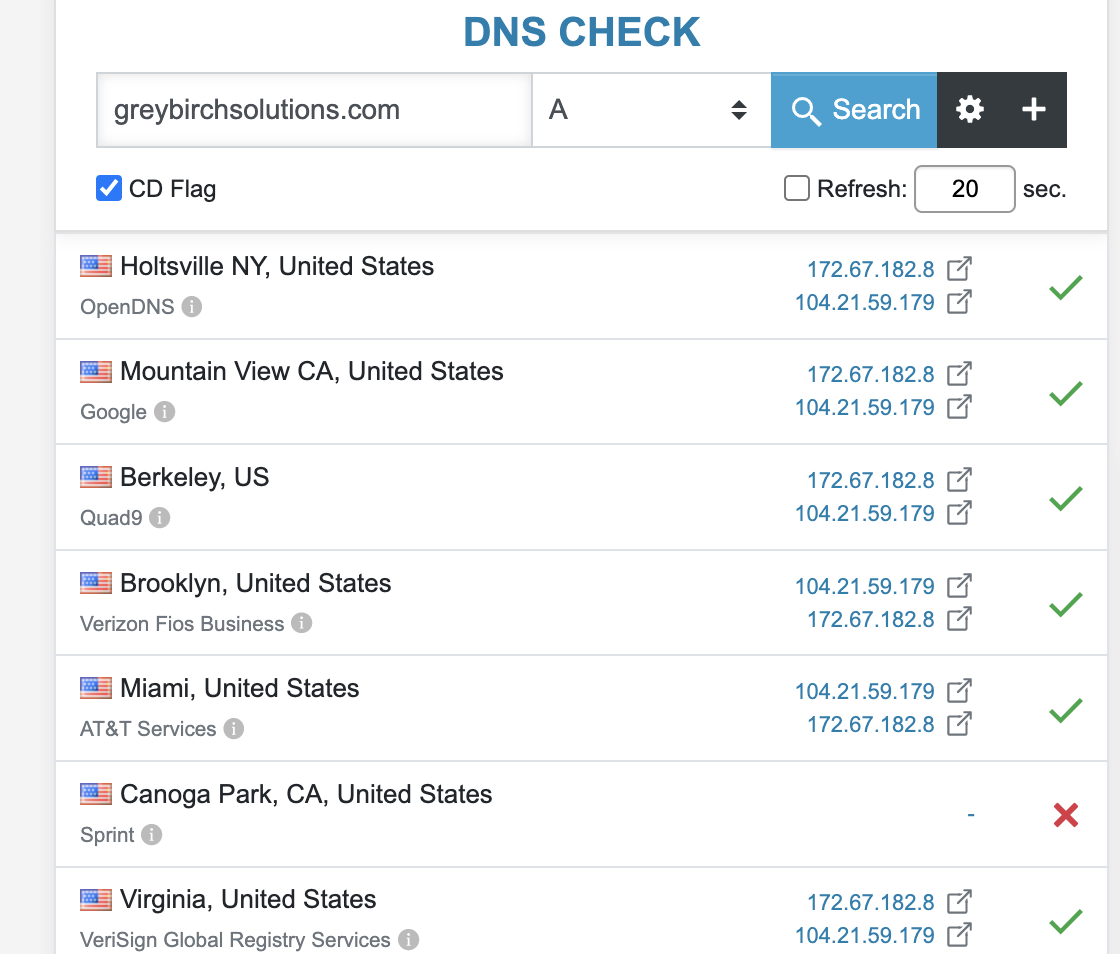Click the greybirchsolutions.com domain input field
The width and height of the screenshot is (1120, 954).
[313, 110]
